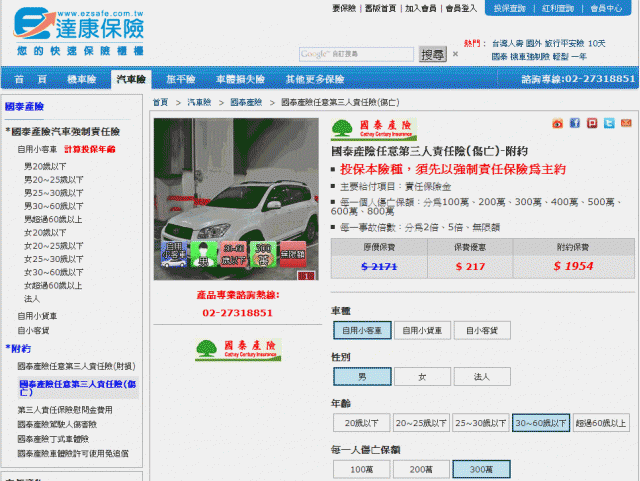Share by email envelope icon
The image size is (640, 481).
pyautogui.click(x=626, y=123)
